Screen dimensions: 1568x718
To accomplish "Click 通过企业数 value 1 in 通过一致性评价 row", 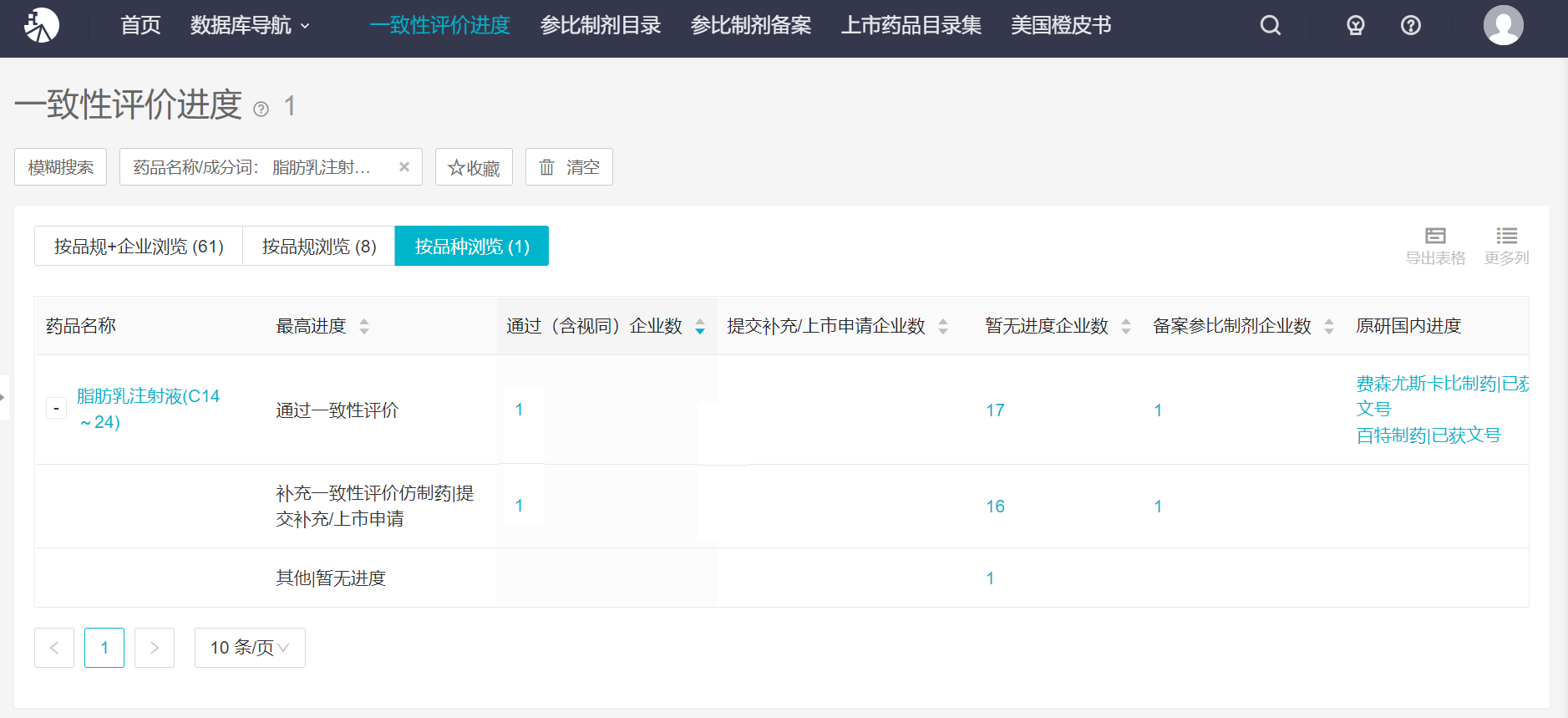I will pyautogui.click(x=519, y=410).
